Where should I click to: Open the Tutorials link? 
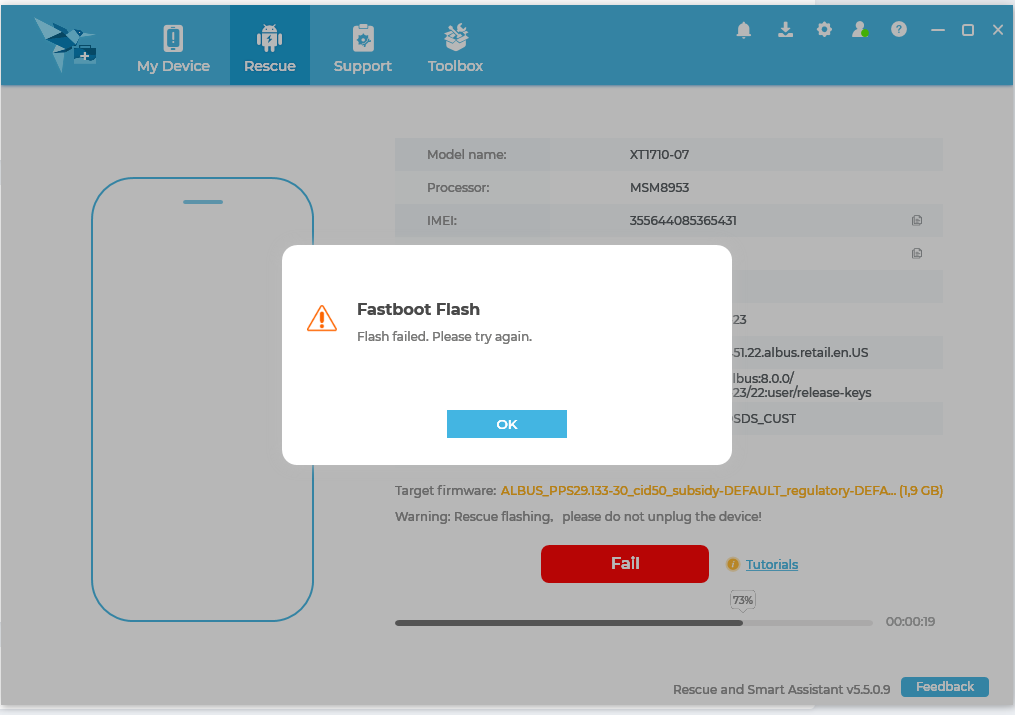coord(772,564)
